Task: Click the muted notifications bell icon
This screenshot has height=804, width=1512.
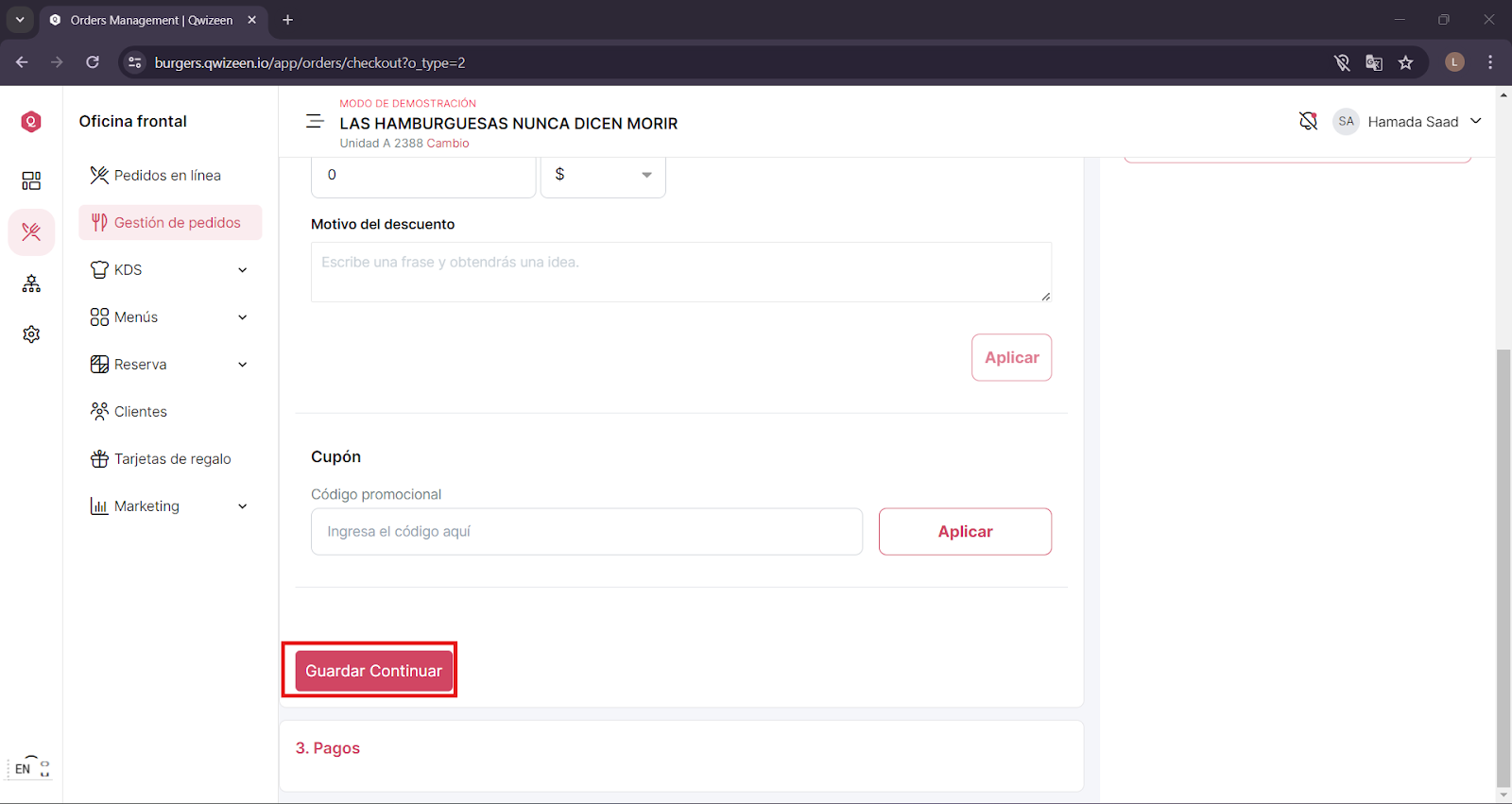Action: [1308, 121]
